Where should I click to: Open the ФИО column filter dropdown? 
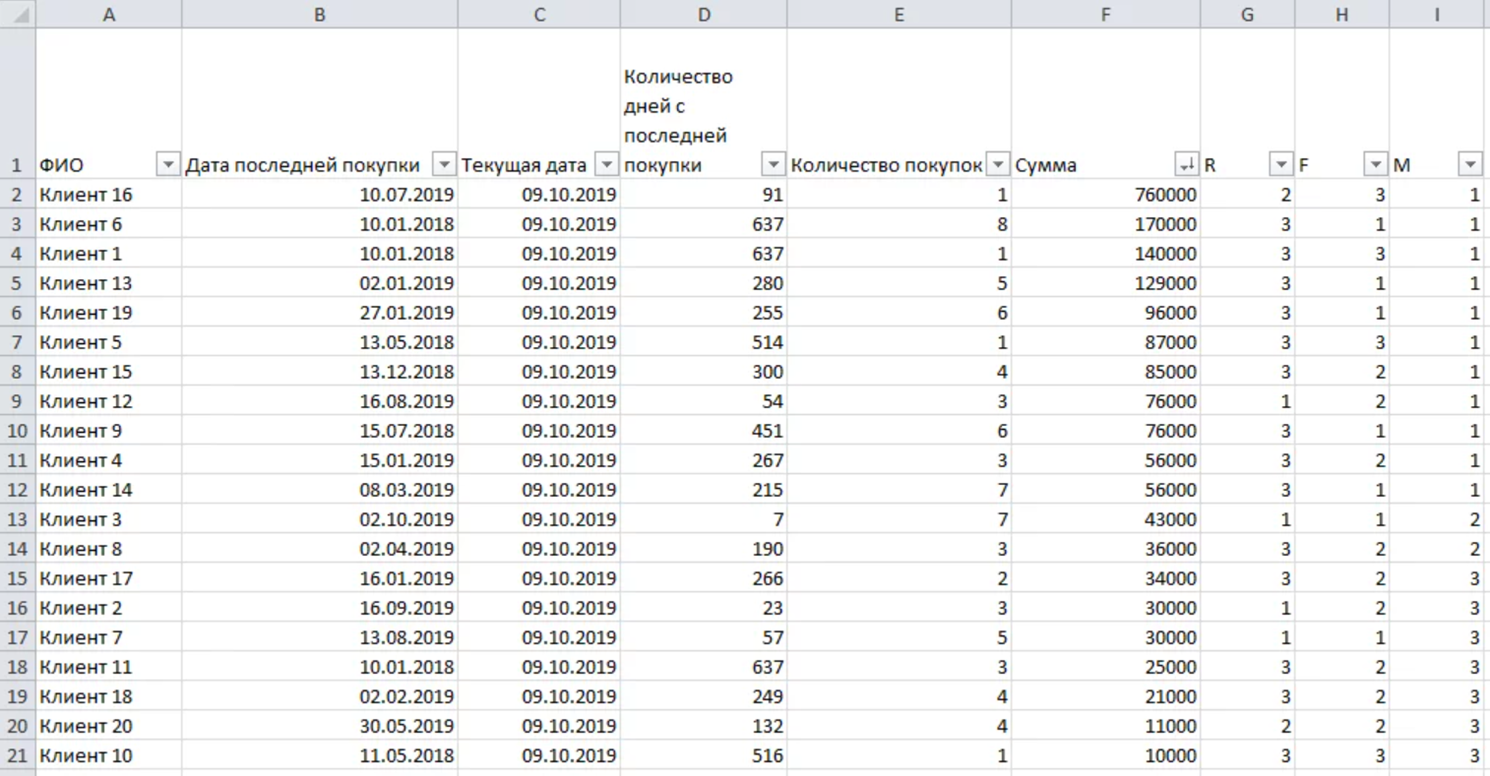[168, 165]
